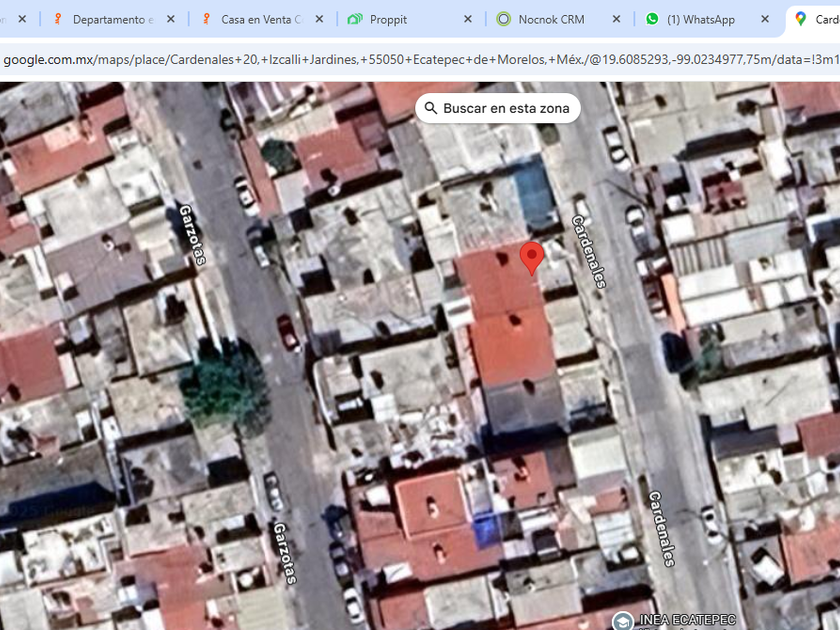Viewport: 840px width, 630px height.
Task: Switch to the Casa en Venta tab
Action: [262, 19]
